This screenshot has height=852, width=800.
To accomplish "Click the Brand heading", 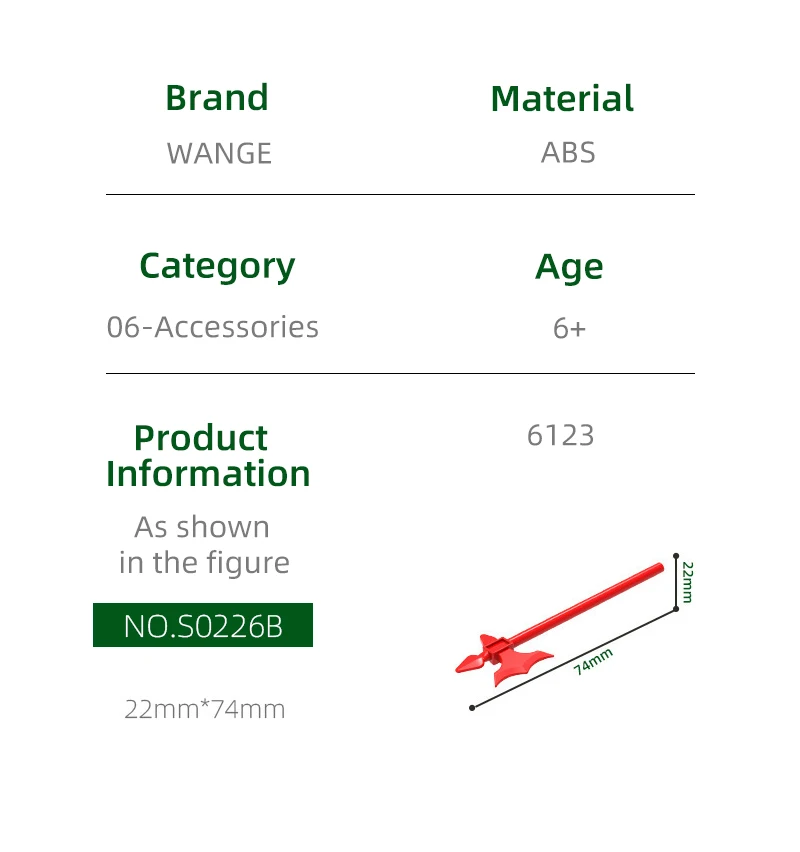I will point(217,98).
